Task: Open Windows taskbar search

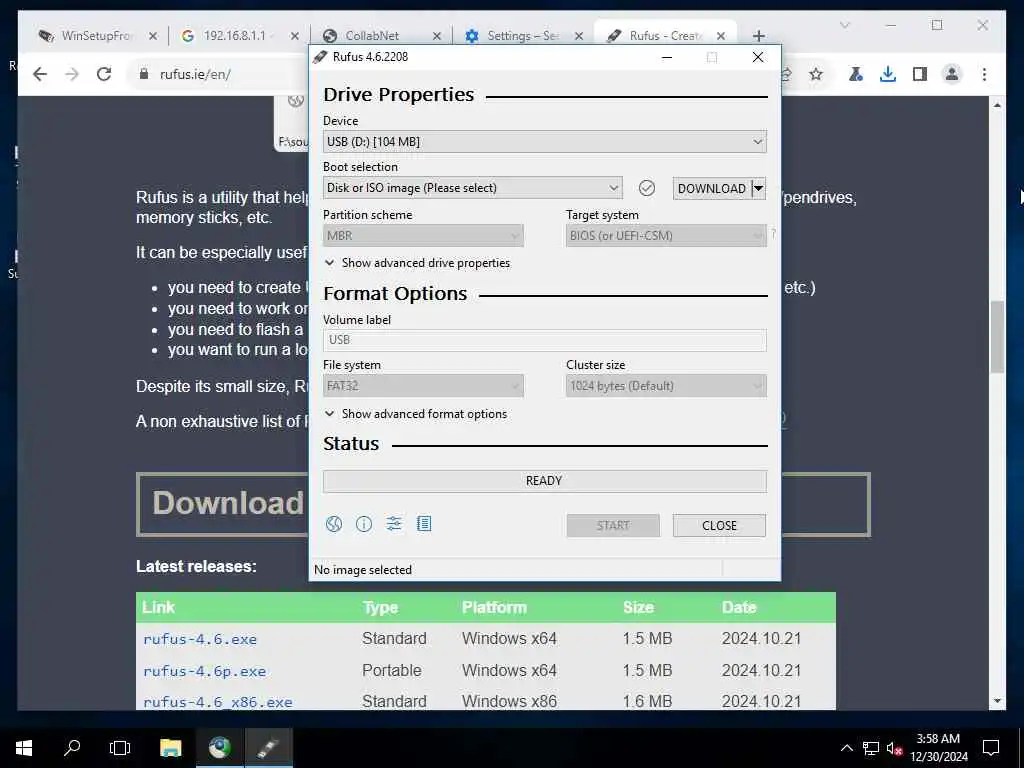Action: [x=72, y=748]
